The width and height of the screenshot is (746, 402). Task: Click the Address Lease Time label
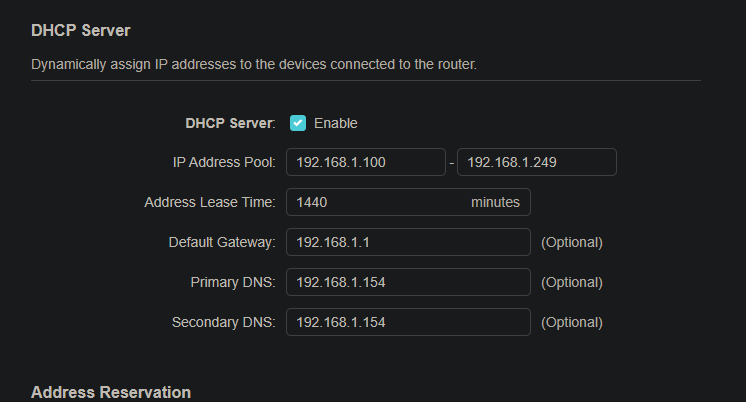[x=210, y=202]
